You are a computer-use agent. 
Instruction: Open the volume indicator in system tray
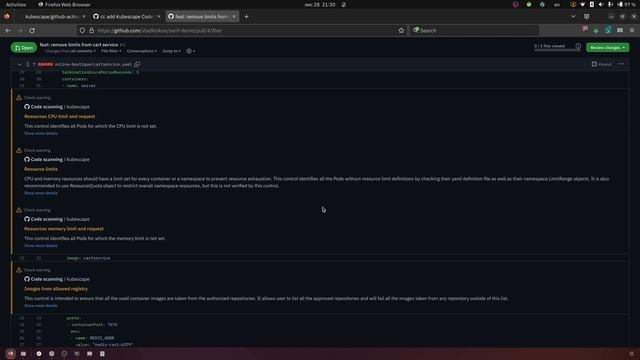[x=601, y=4]
